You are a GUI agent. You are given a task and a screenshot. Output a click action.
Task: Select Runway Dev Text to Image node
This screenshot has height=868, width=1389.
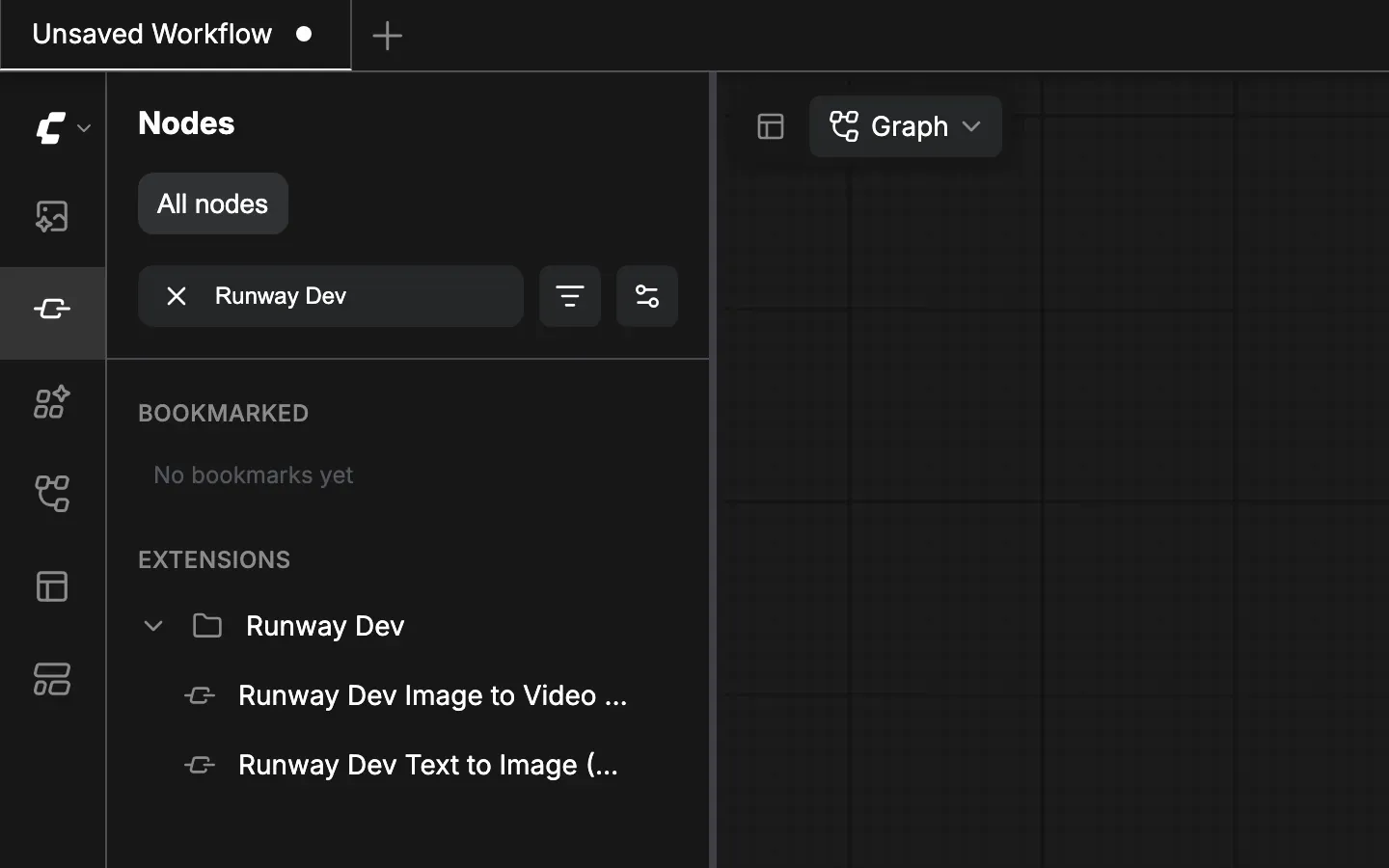[408, 765]
